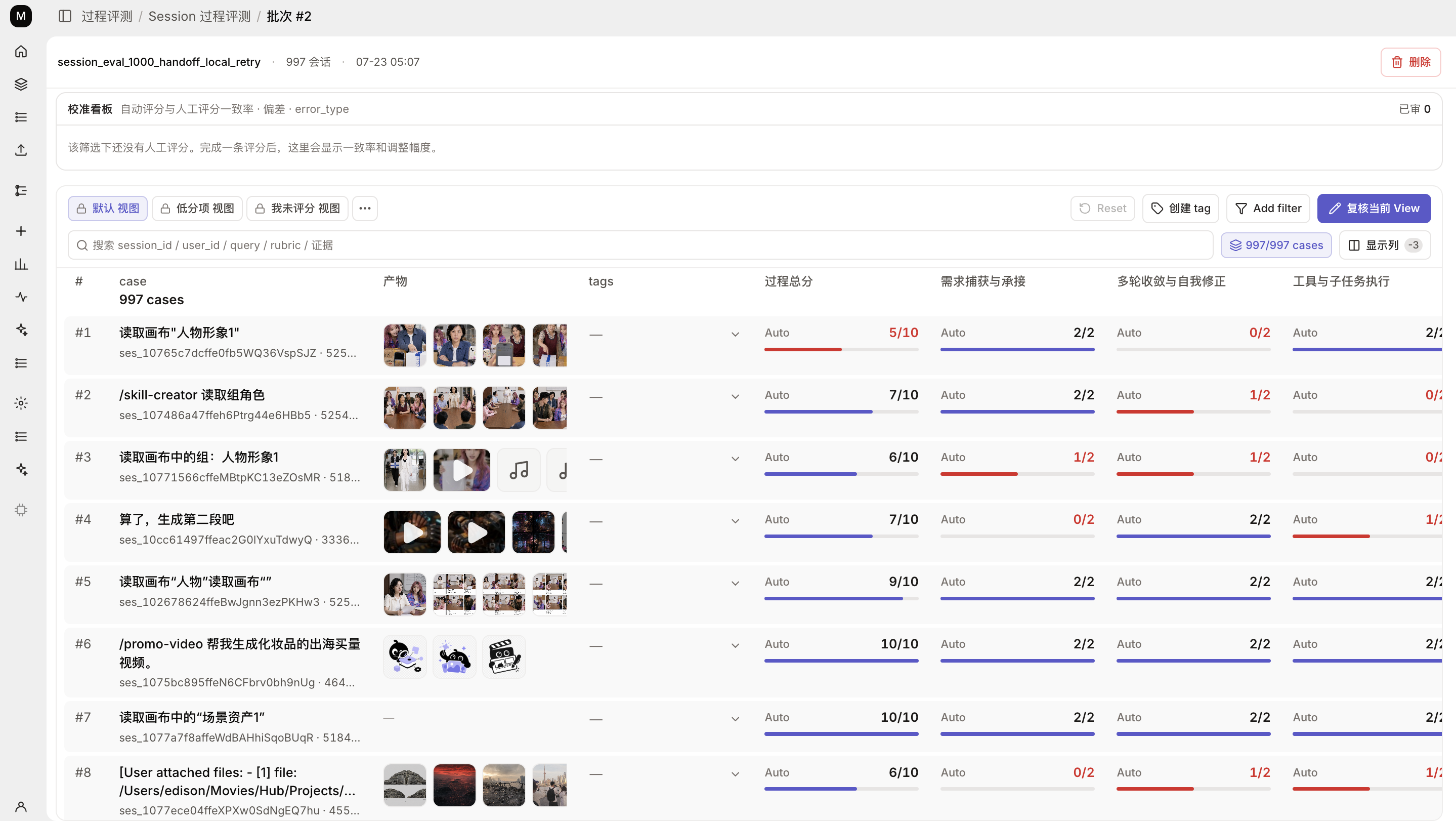1456x821 pixels.
Task: Open case 读取画布"人物形象1"
Action: pos(179,333)
